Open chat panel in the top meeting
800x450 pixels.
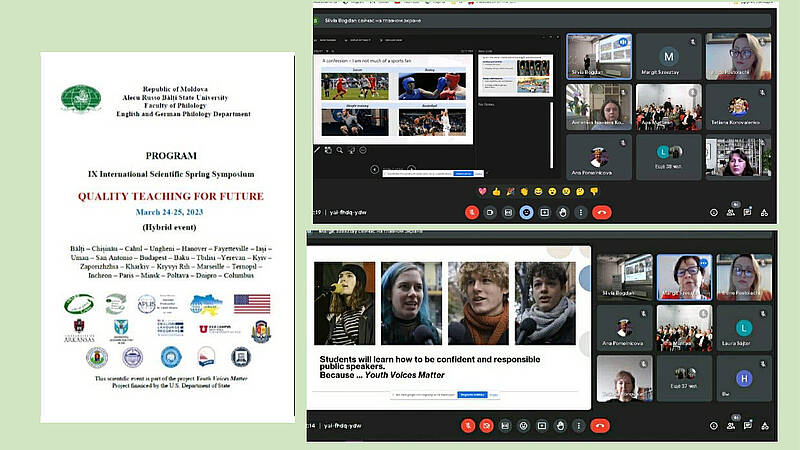point(747,212)
